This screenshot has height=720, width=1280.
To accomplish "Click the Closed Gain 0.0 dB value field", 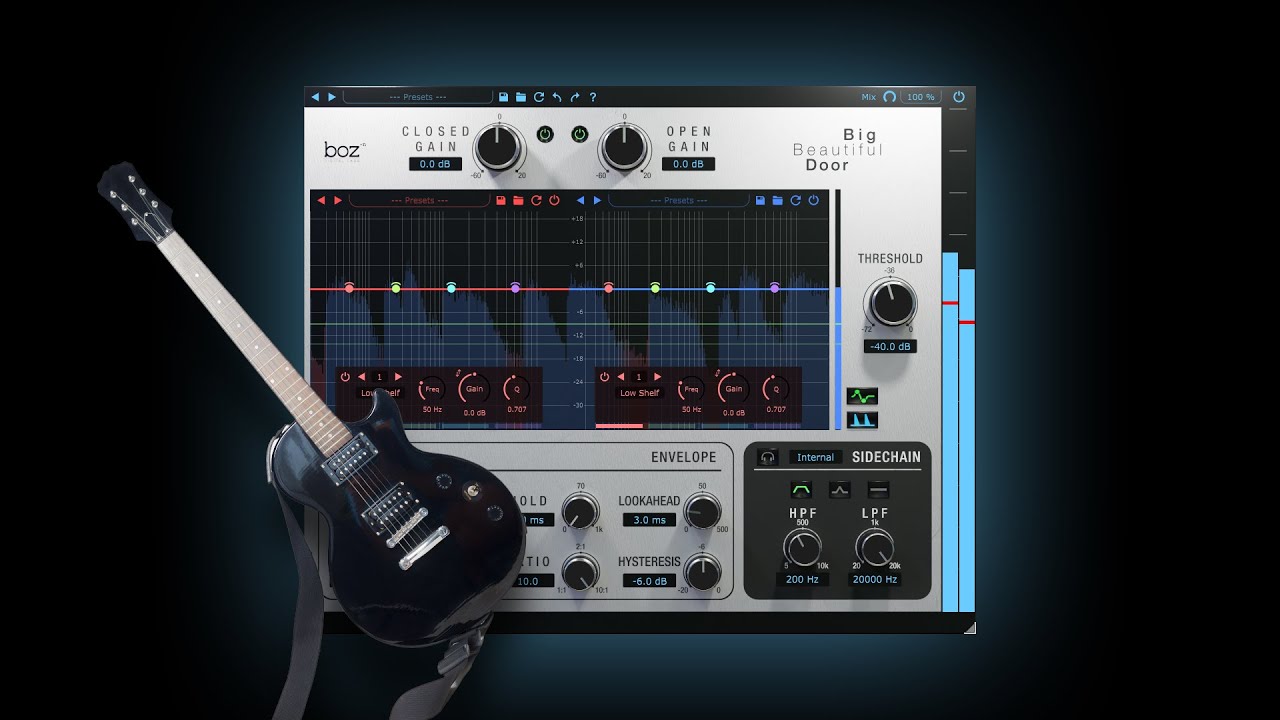I will pyautogui.click(x=435, y=164).
